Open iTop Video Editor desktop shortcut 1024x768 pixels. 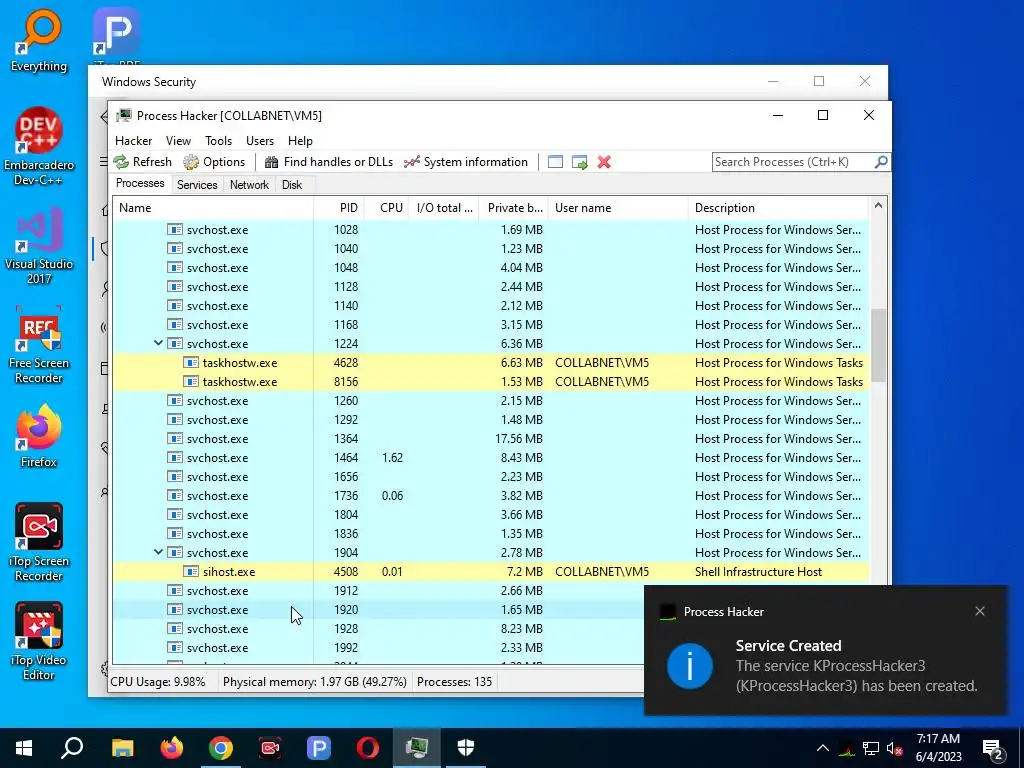pyautogui.click(x=39, y=641)
